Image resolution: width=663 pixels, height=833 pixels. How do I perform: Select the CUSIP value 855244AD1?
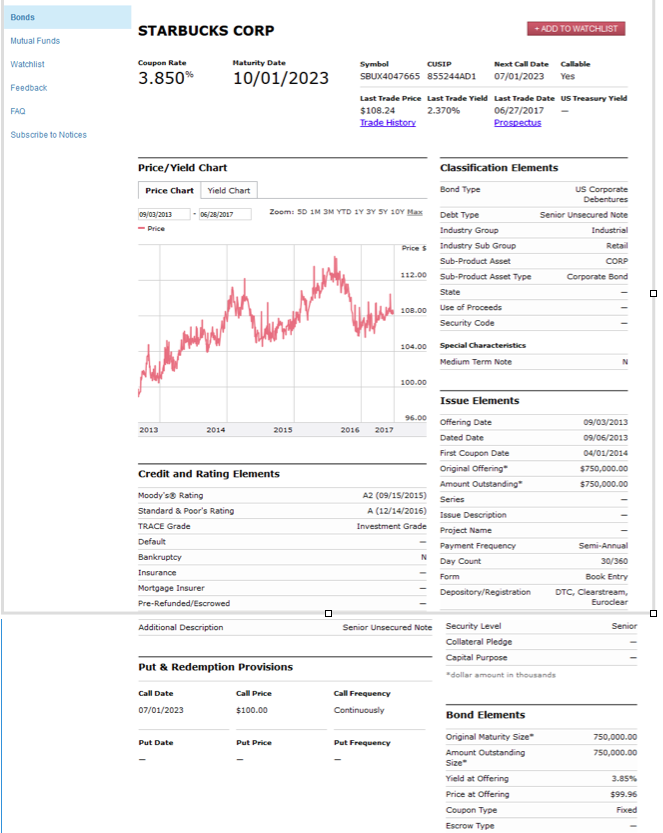452,76
